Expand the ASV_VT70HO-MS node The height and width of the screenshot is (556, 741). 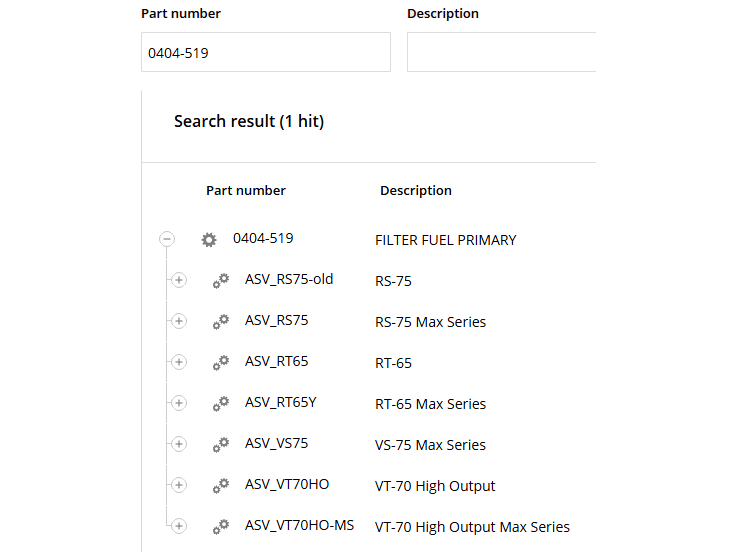(179, 526)
